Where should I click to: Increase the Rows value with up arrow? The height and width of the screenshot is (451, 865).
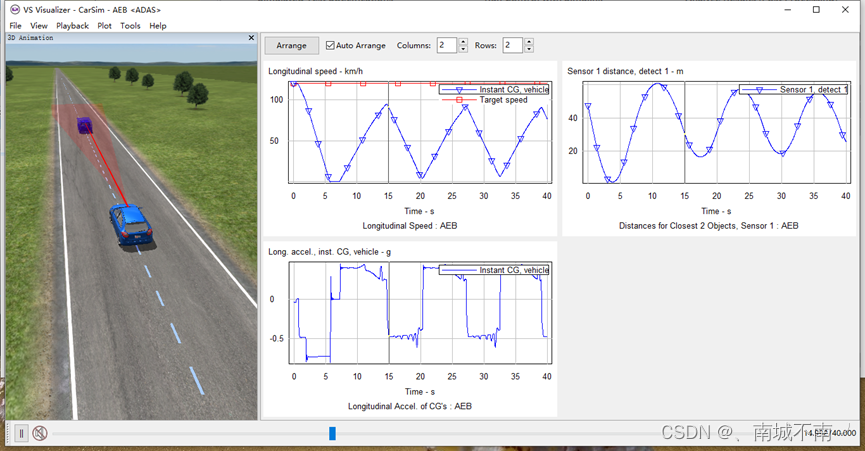point(529,42)
